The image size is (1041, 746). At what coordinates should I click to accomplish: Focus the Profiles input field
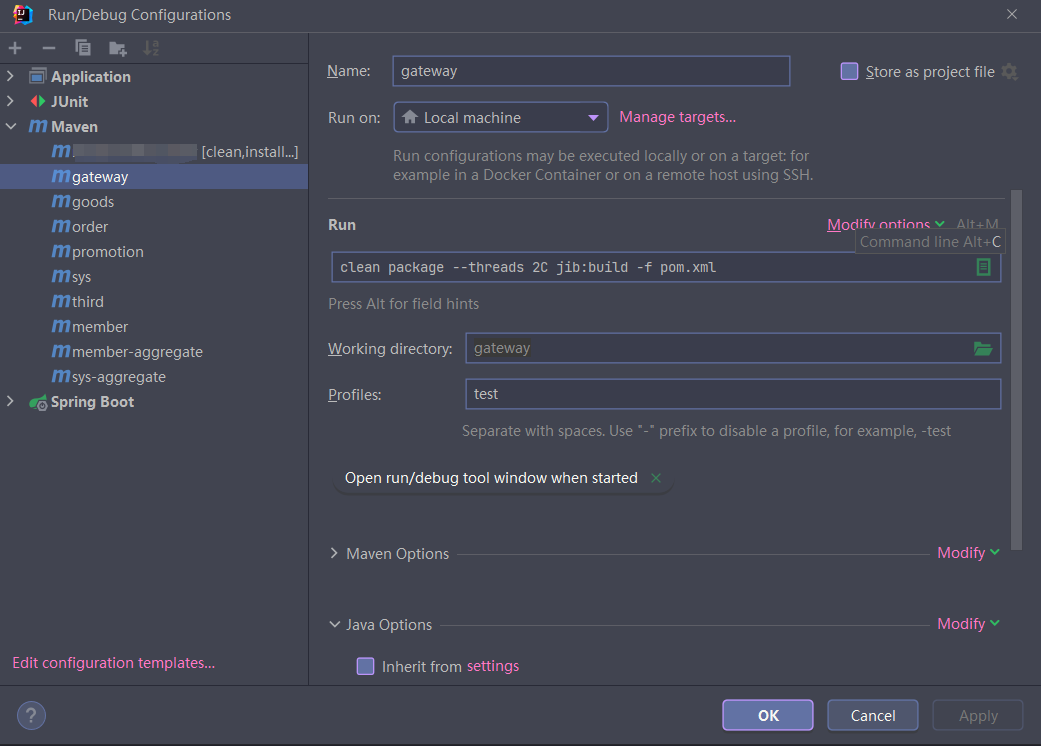pyautogui.click(x=733, y=394)
